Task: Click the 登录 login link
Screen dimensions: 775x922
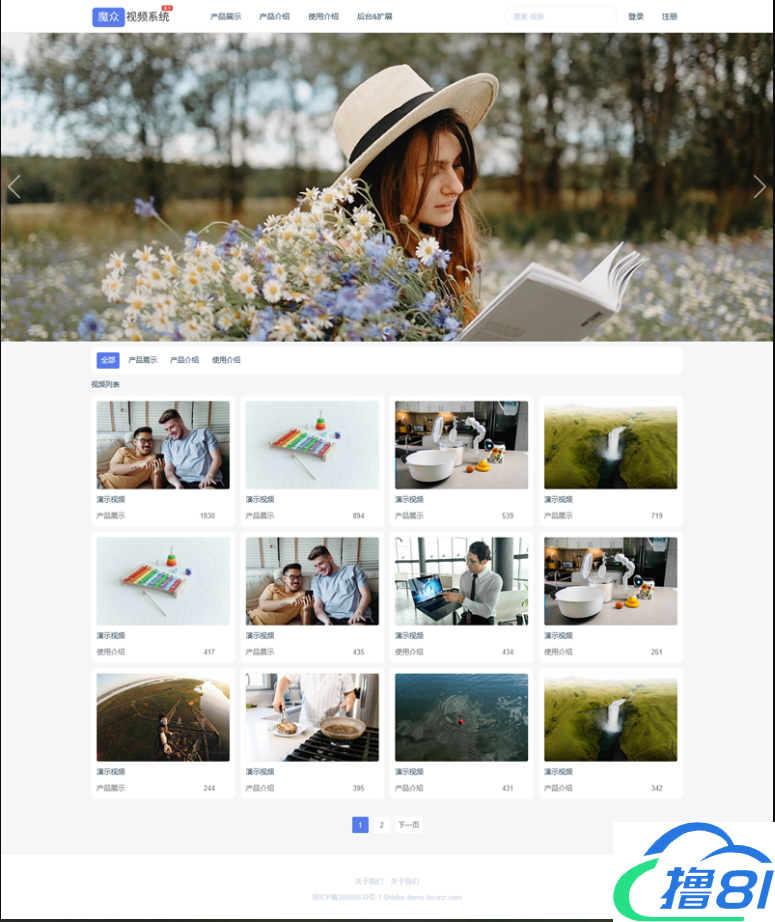Action: [x=636, y=17]
